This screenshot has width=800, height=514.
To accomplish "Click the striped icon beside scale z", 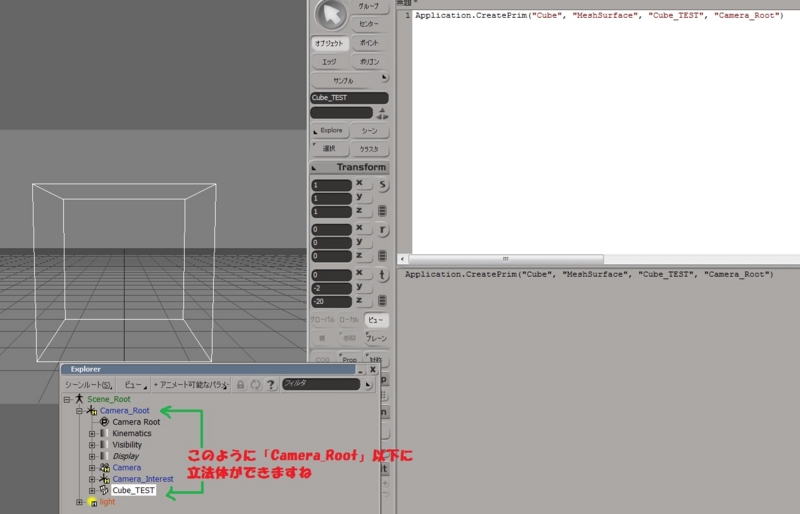I will tap(382, 211).
